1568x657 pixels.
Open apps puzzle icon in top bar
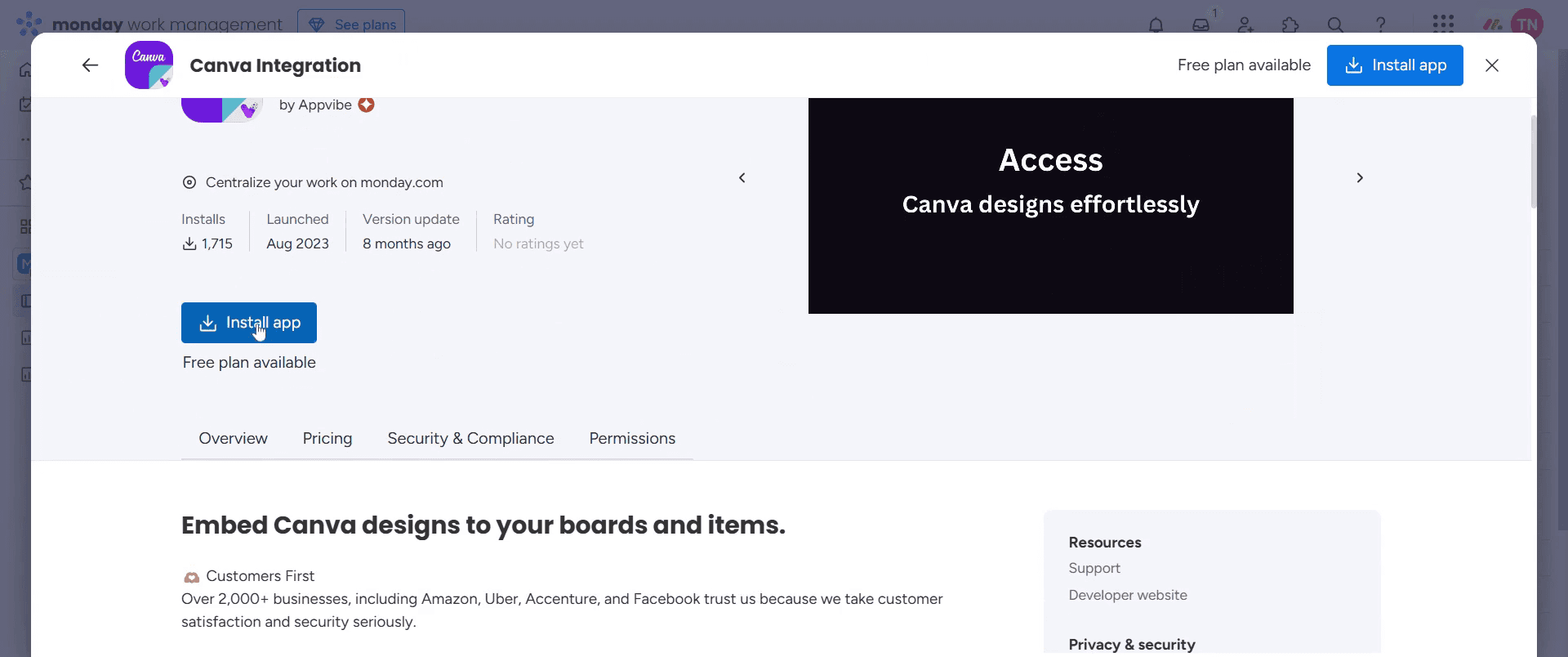click(x=1290, y=25)
